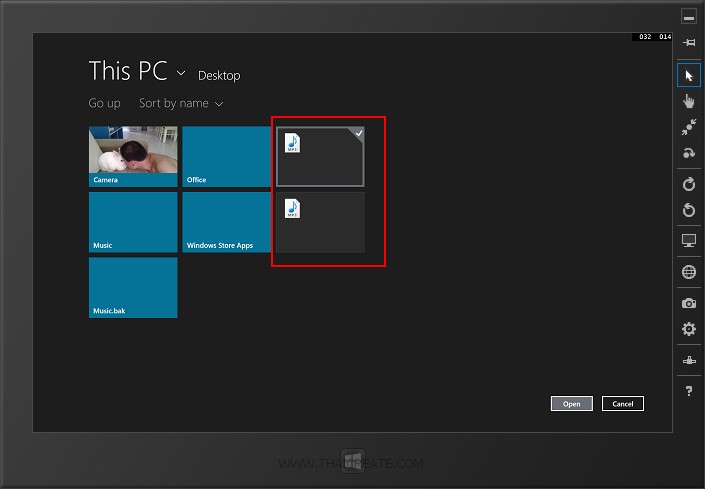
Task: Open the Sort by name dropdown
Action: 180,103
